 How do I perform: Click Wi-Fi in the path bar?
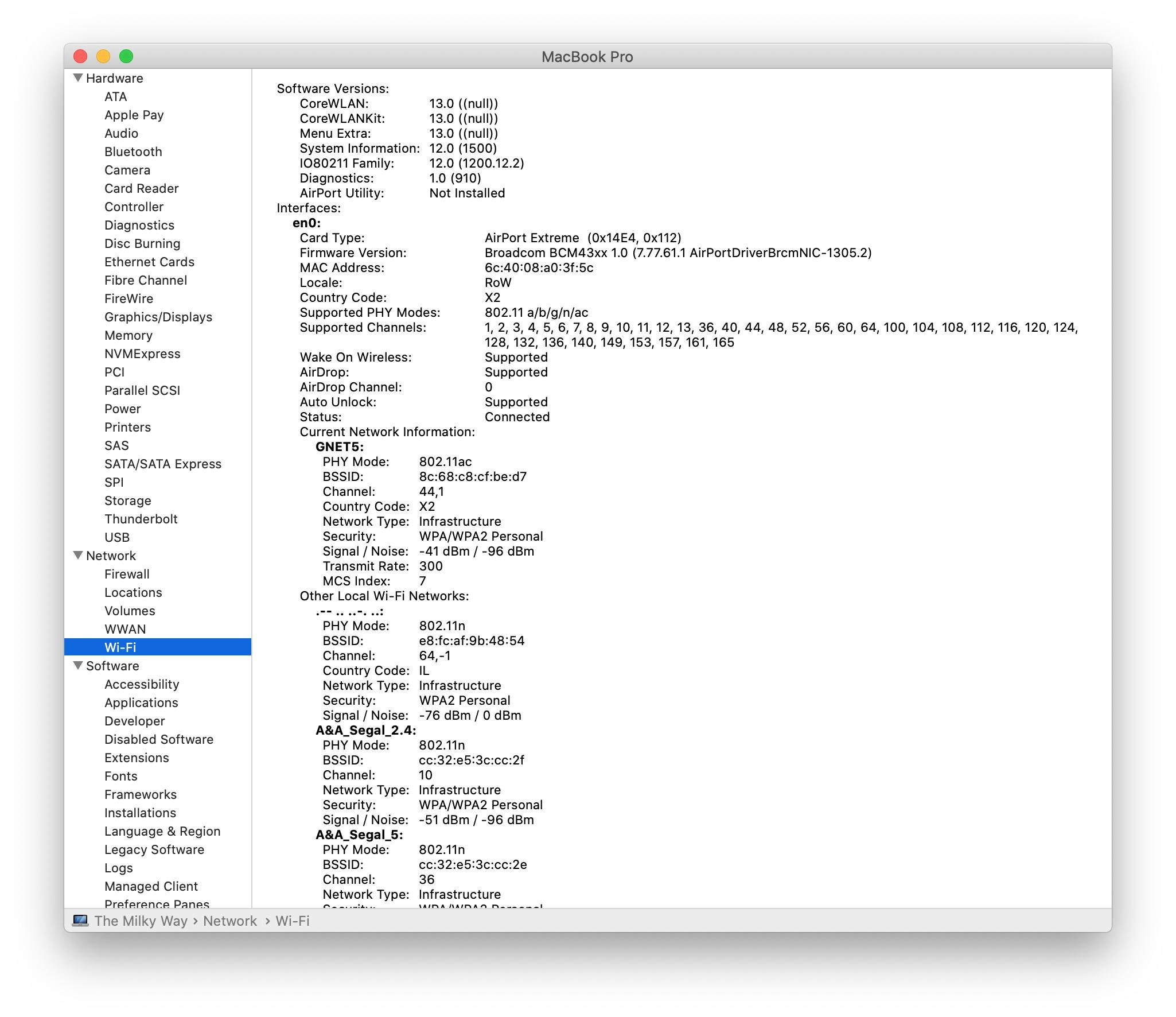coord(293,921)
